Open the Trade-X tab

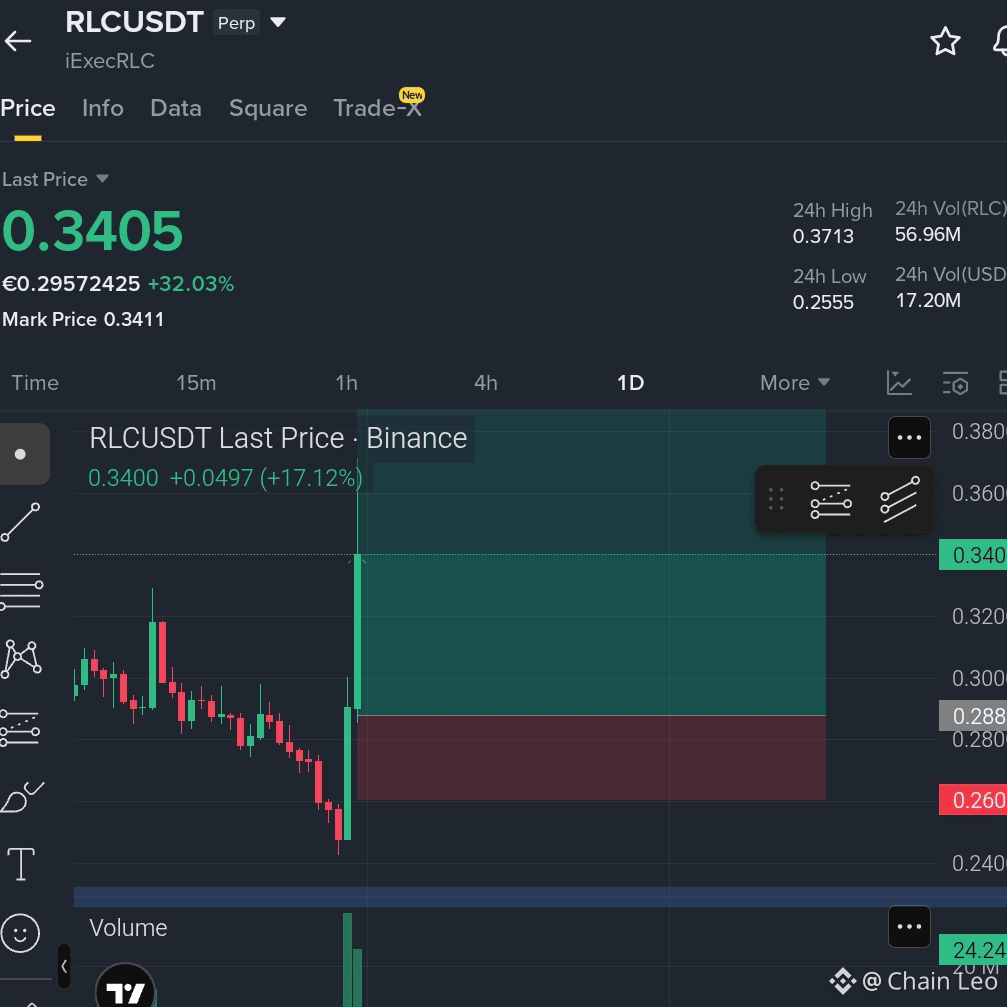point(378,107)
